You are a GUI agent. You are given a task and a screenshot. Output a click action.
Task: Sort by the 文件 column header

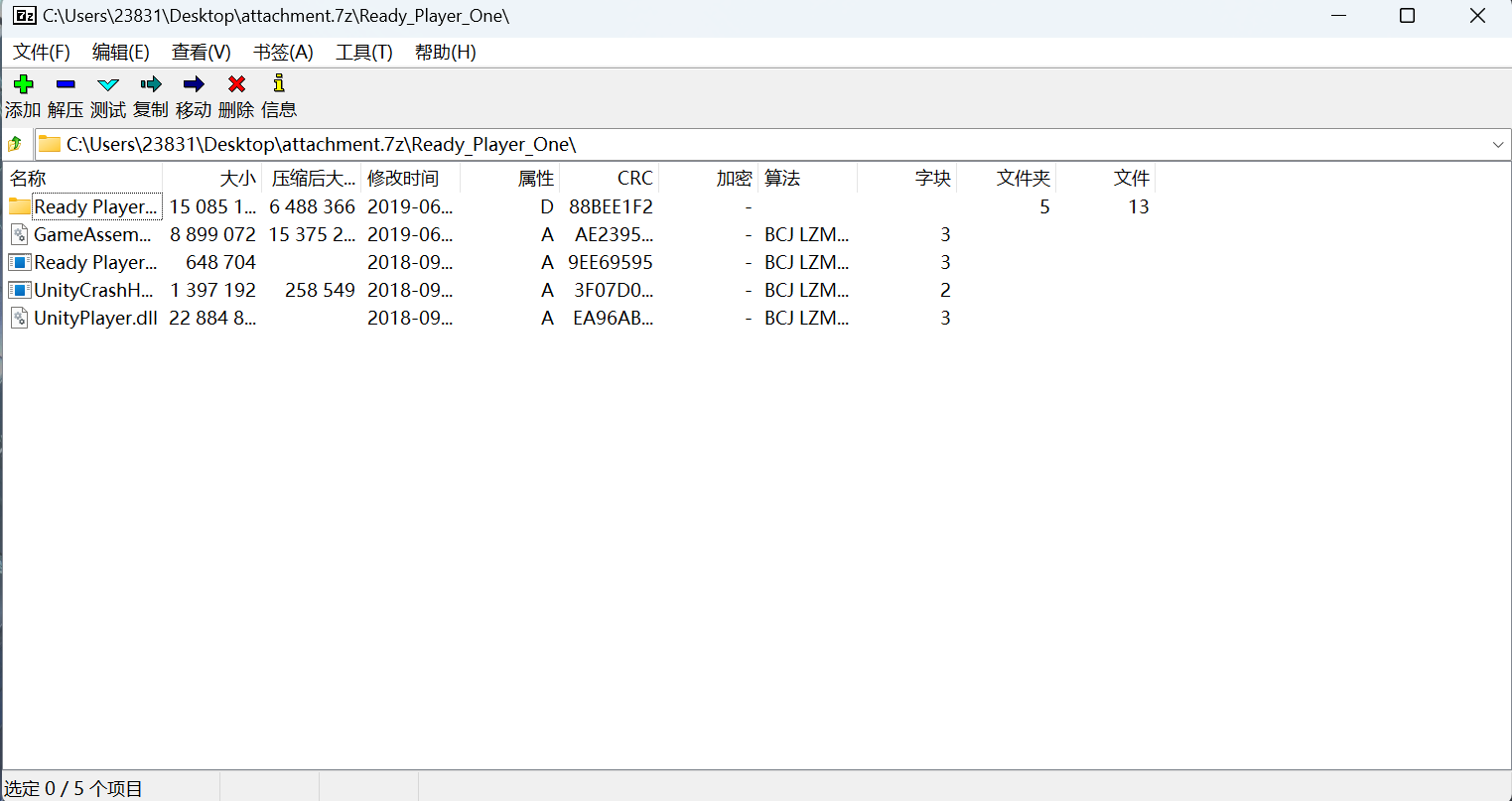tap(1105, 179)
